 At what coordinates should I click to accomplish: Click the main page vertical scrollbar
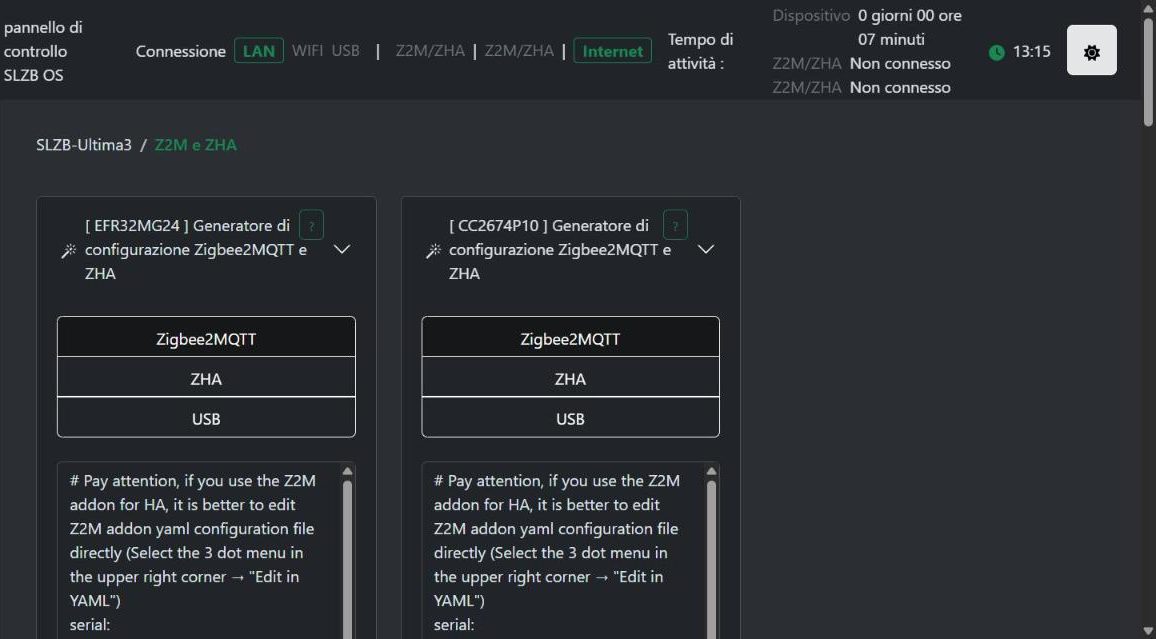(x=1149, y=72)
